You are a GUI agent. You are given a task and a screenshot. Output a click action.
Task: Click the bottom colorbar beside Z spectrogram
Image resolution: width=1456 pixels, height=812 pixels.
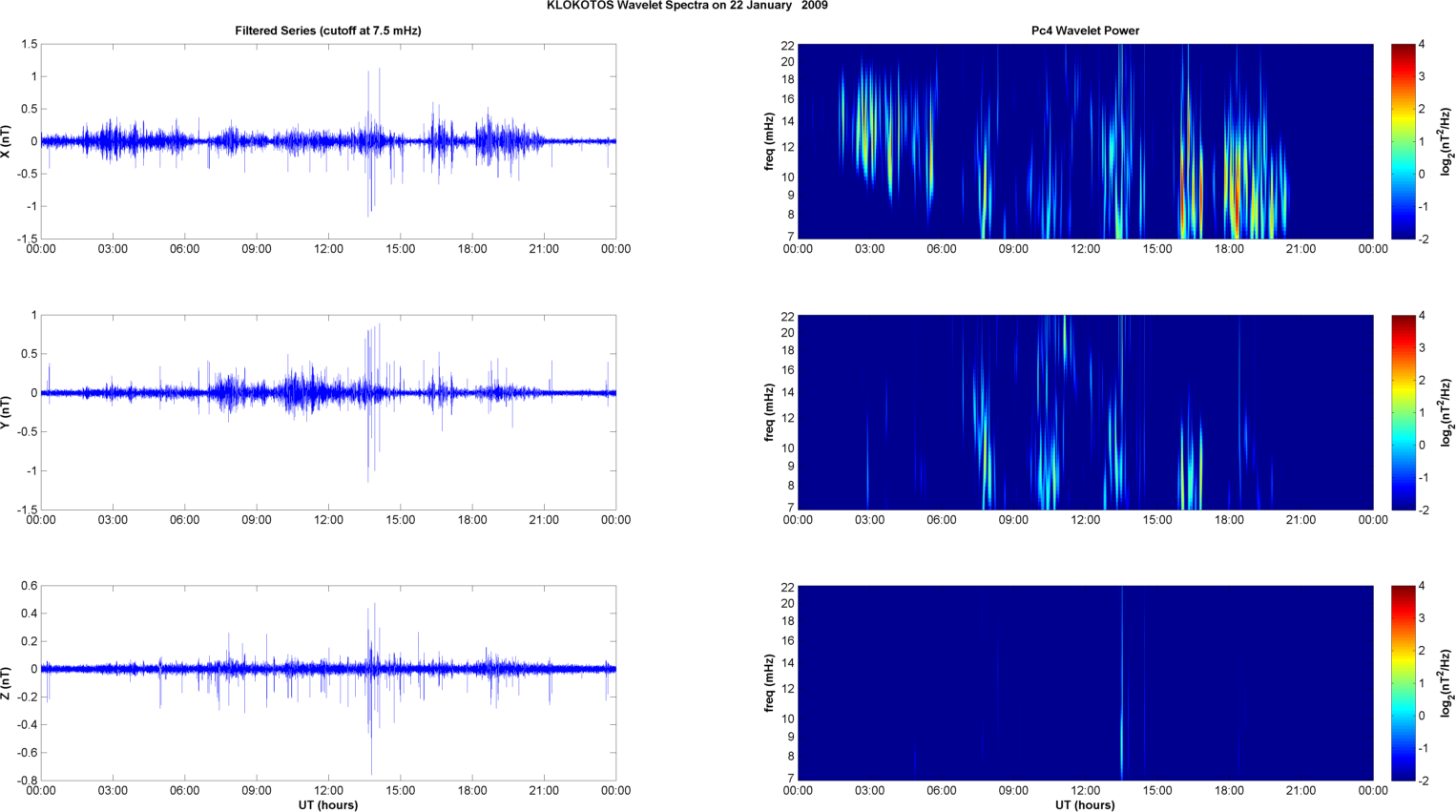pos(1403,683)
